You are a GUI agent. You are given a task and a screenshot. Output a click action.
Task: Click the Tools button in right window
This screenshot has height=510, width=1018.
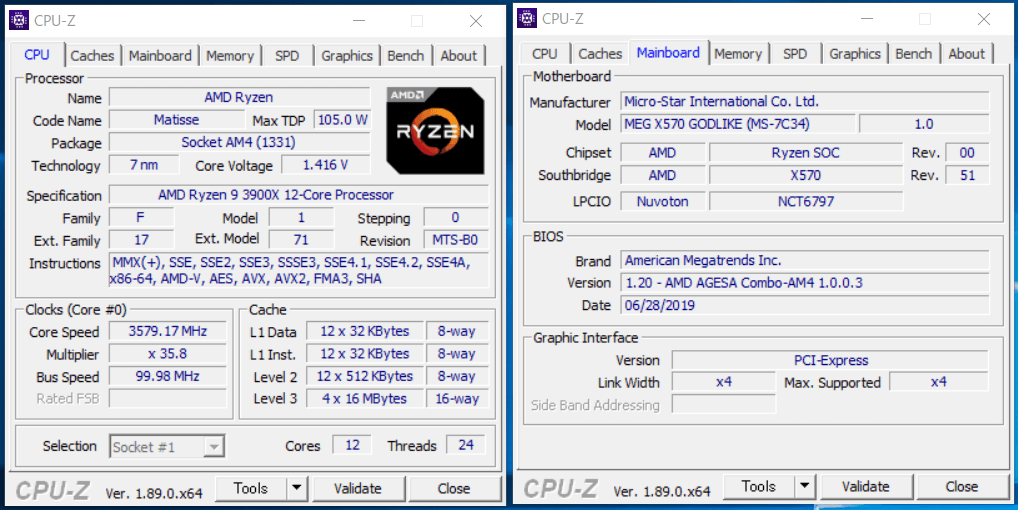coord(759,486)
